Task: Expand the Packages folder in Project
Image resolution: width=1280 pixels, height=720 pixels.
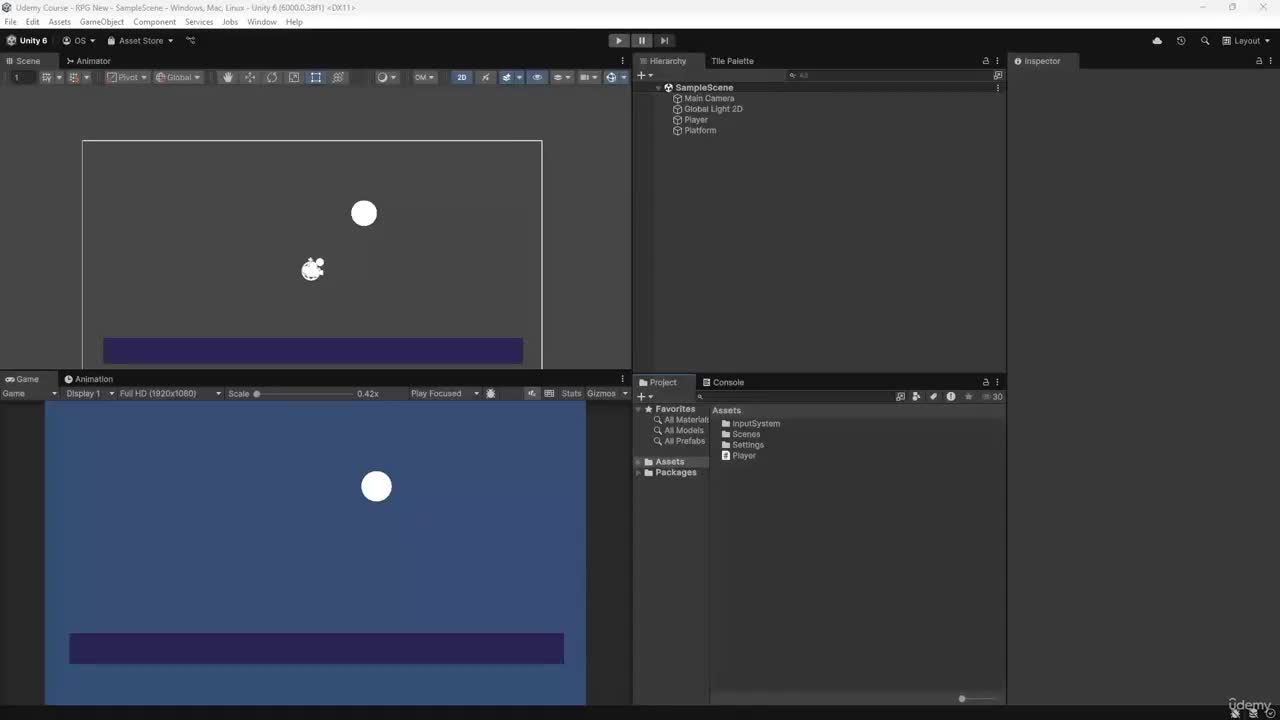Action: pyautogui.click(x=639, y=473)
